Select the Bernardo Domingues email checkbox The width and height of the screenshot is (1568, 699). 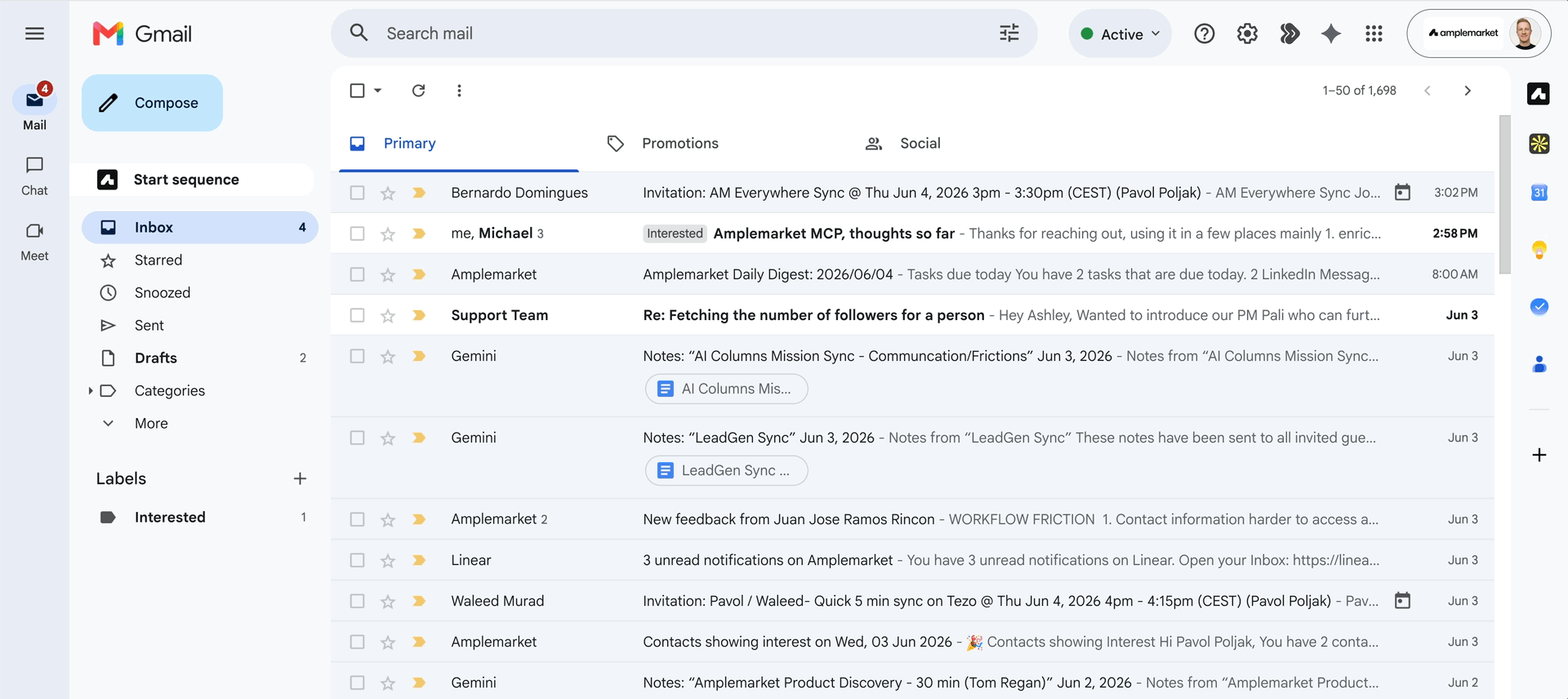pos(357,193)
